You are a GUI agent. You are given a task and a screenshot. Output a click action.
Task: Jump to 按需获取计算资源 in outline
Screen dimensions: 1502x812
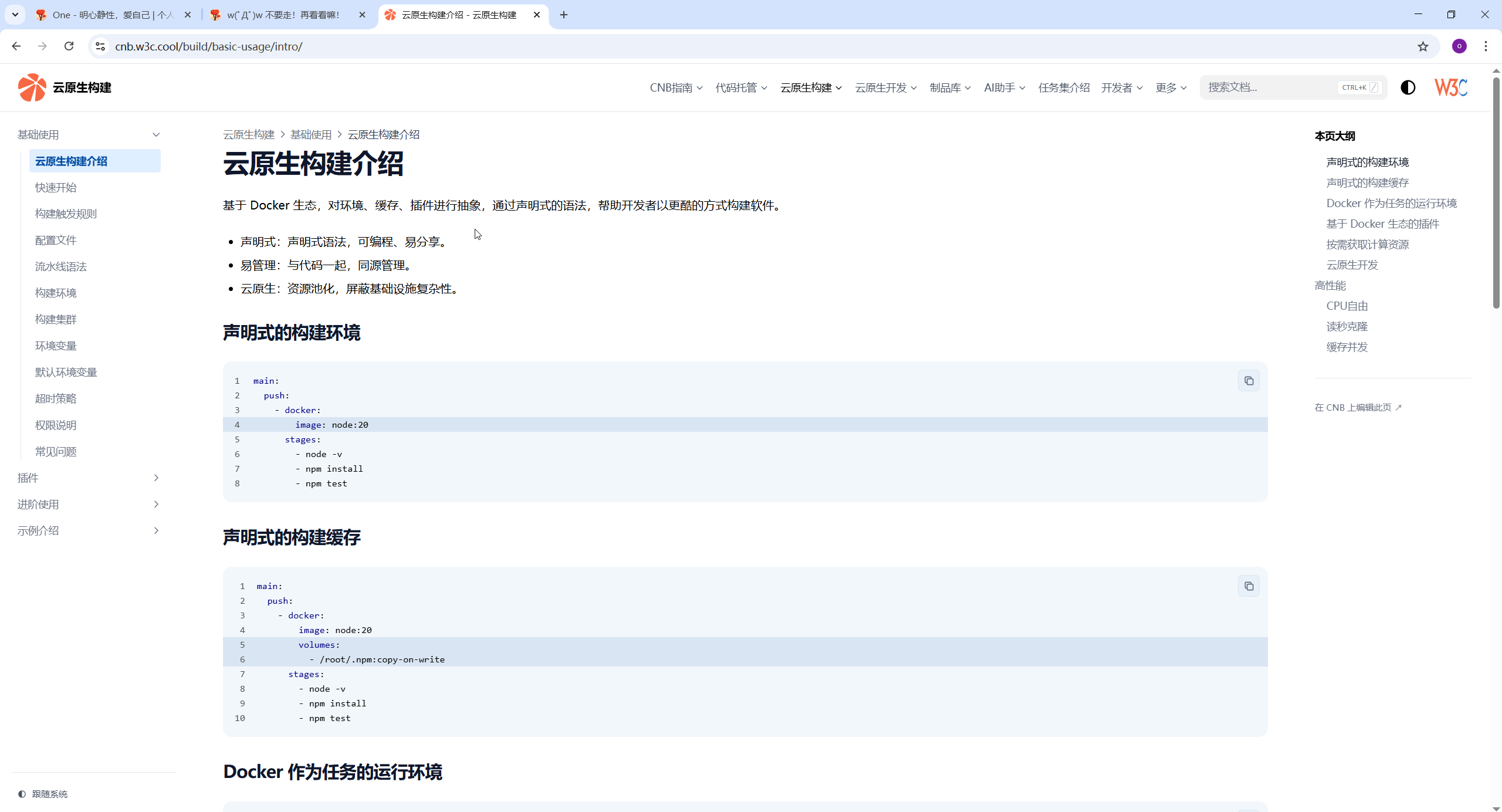coord(1367,244)
